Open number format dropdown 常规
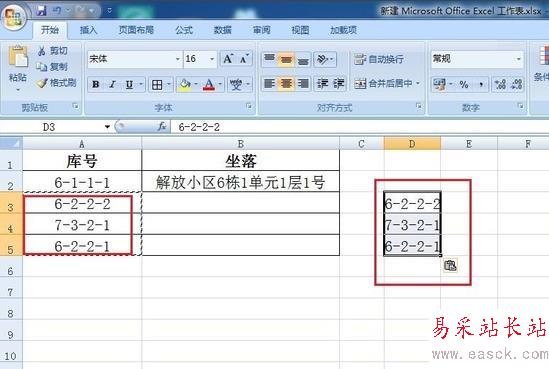This screenshot has height=369, width=549. coord(519,58)
